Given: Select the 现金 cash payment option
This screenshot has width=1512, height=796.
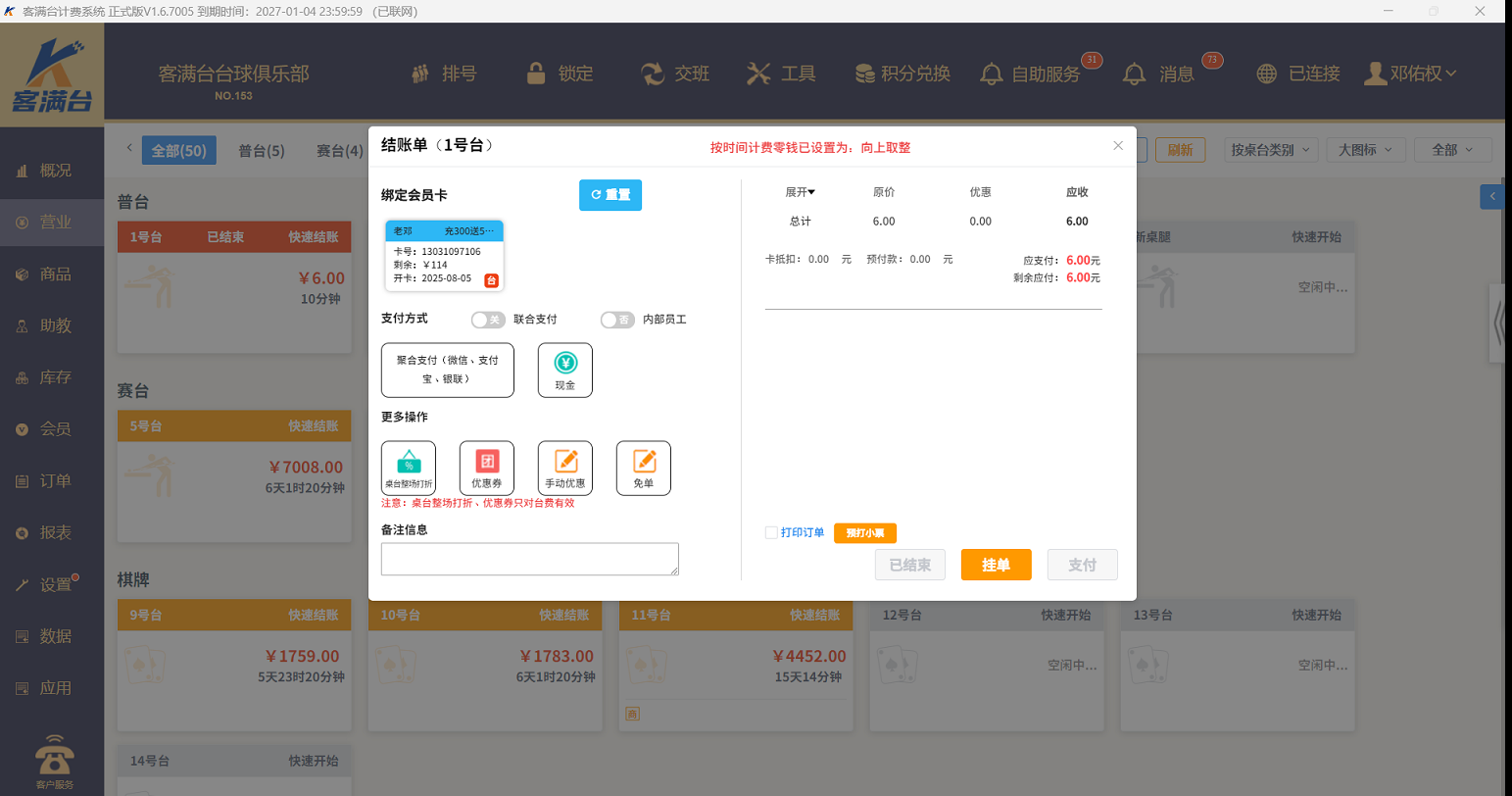Looking at the screenshot, I should tap(564, 370).
